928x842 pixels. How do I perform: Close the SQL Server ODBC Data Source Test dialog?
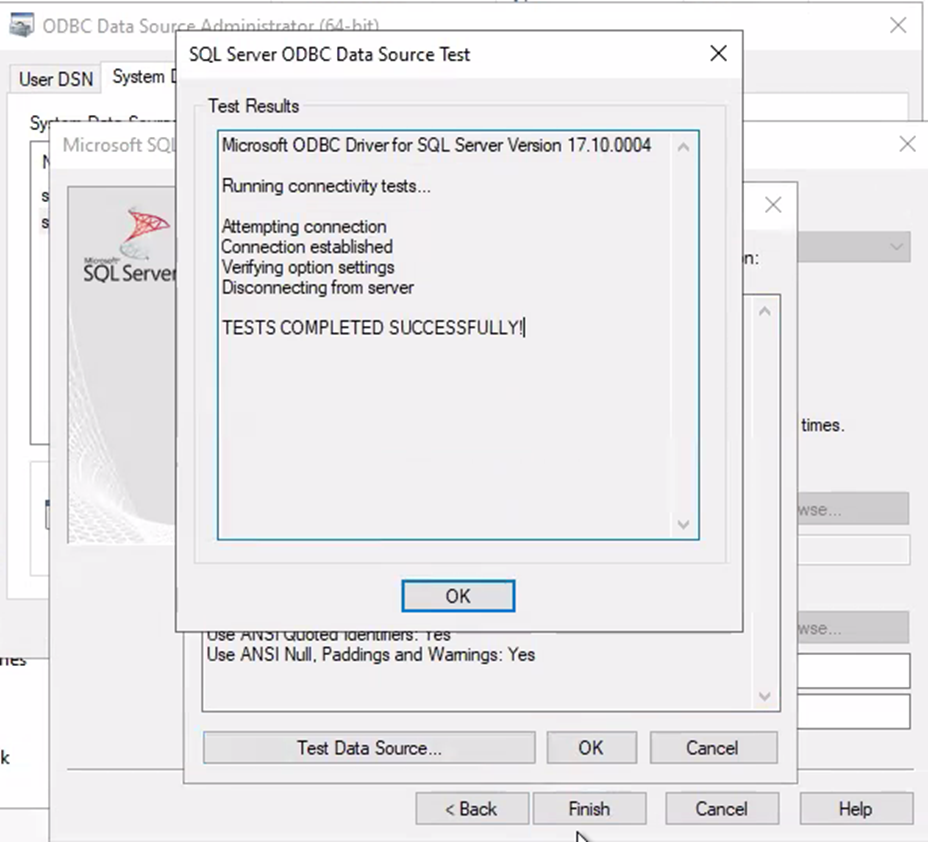pyautogui.click(x=717, y=54)
